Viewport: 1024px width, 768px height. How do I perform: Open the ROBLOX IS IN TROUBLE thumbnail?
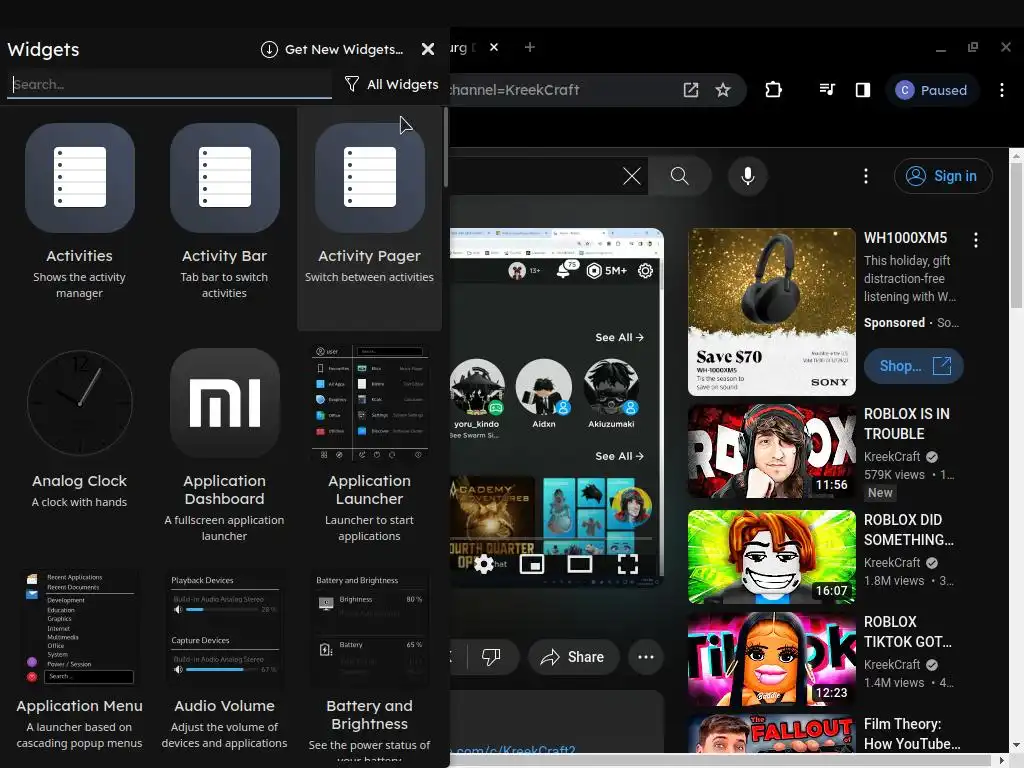click(772, 451)
